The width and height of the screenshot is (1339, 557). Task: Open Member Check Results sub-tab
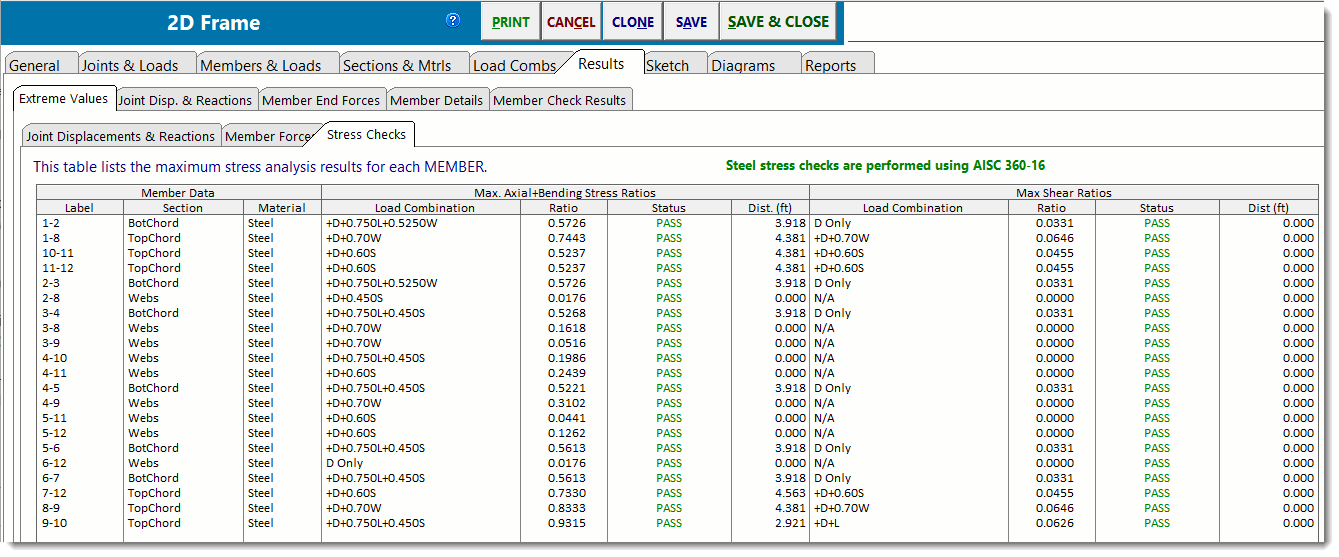coord(560,100)
